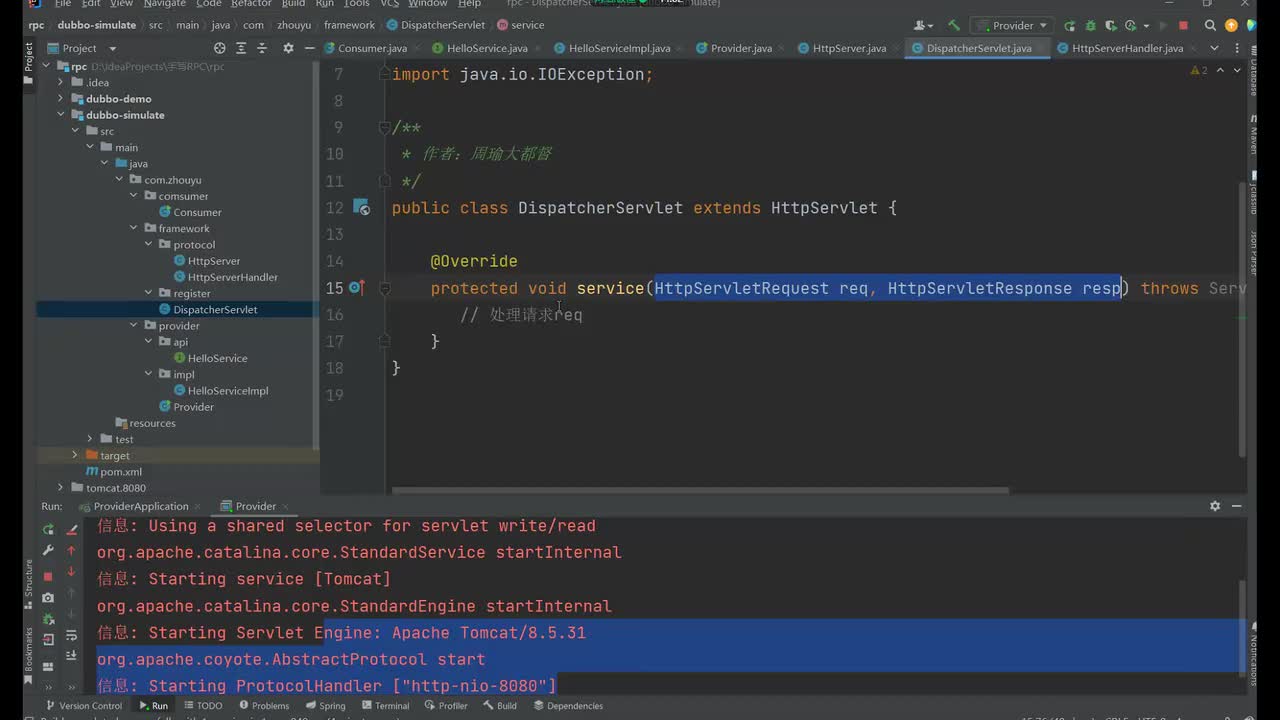The width and height of the screenshot is (1280, 720).
Task: Open the Problems tool window
Action: (x=263, y=706)
